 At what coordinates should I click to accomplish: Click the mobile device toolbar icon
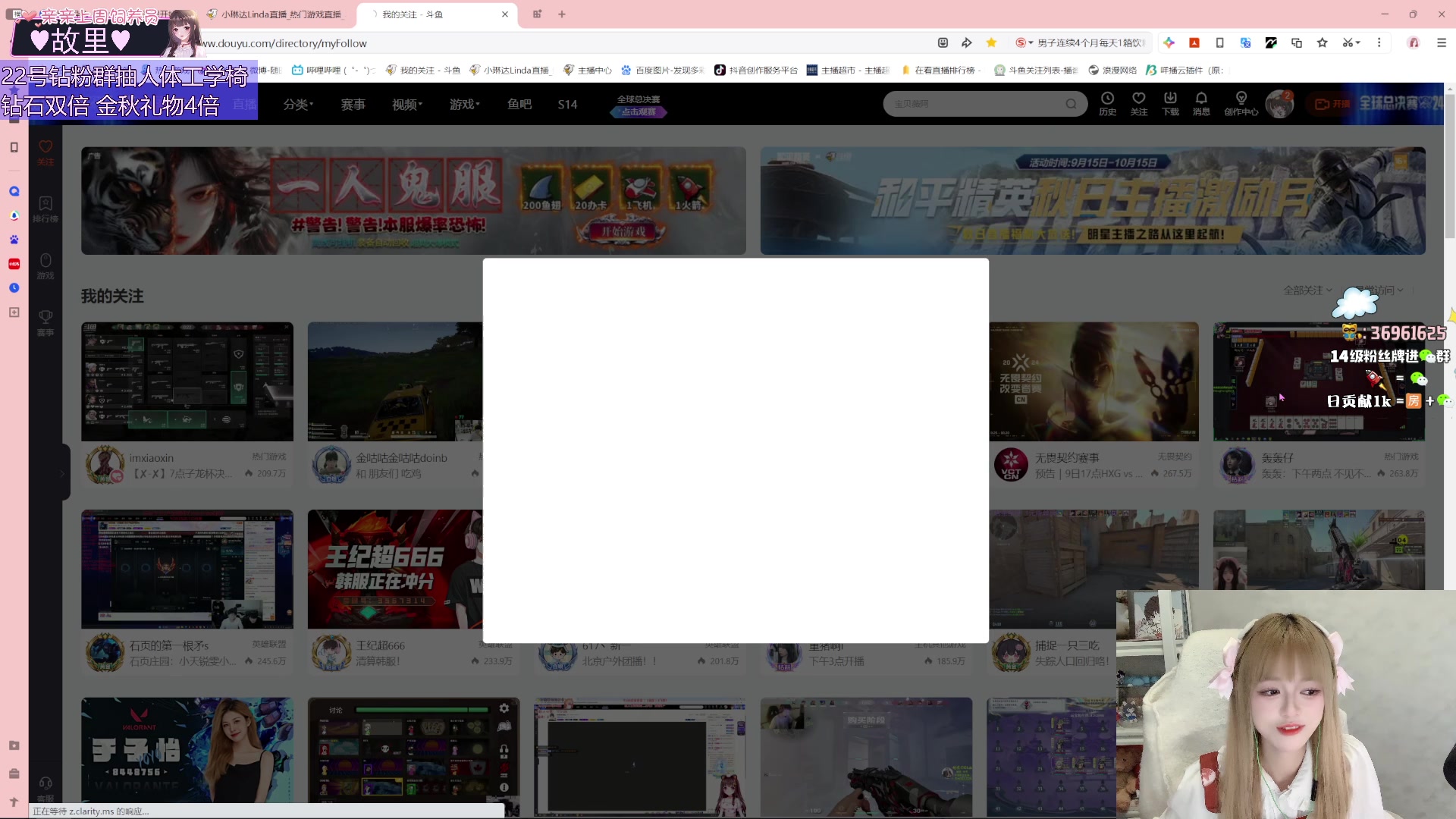[1219, 43]
